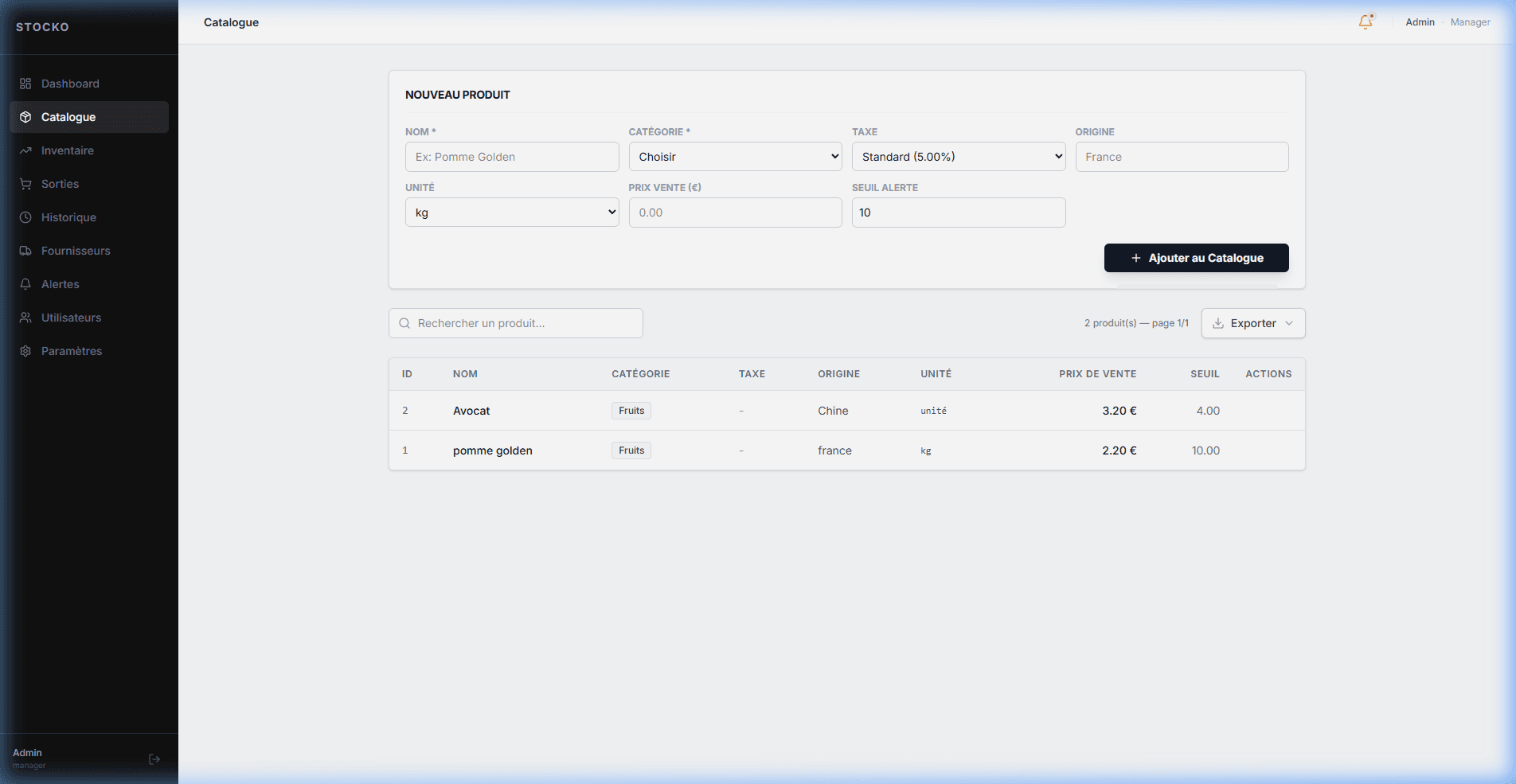The width and height of the screenshot is (1516, 784).
Task: Go to Inventaire menu item
Action: pos(89,150)
